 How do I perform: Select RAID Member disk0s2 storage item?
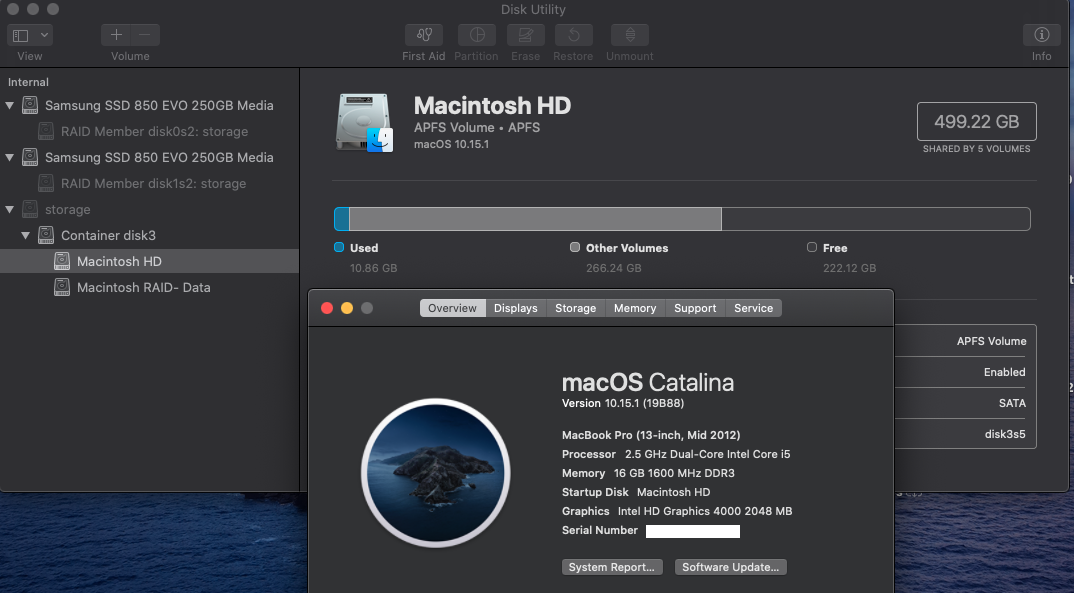point(154,131)
